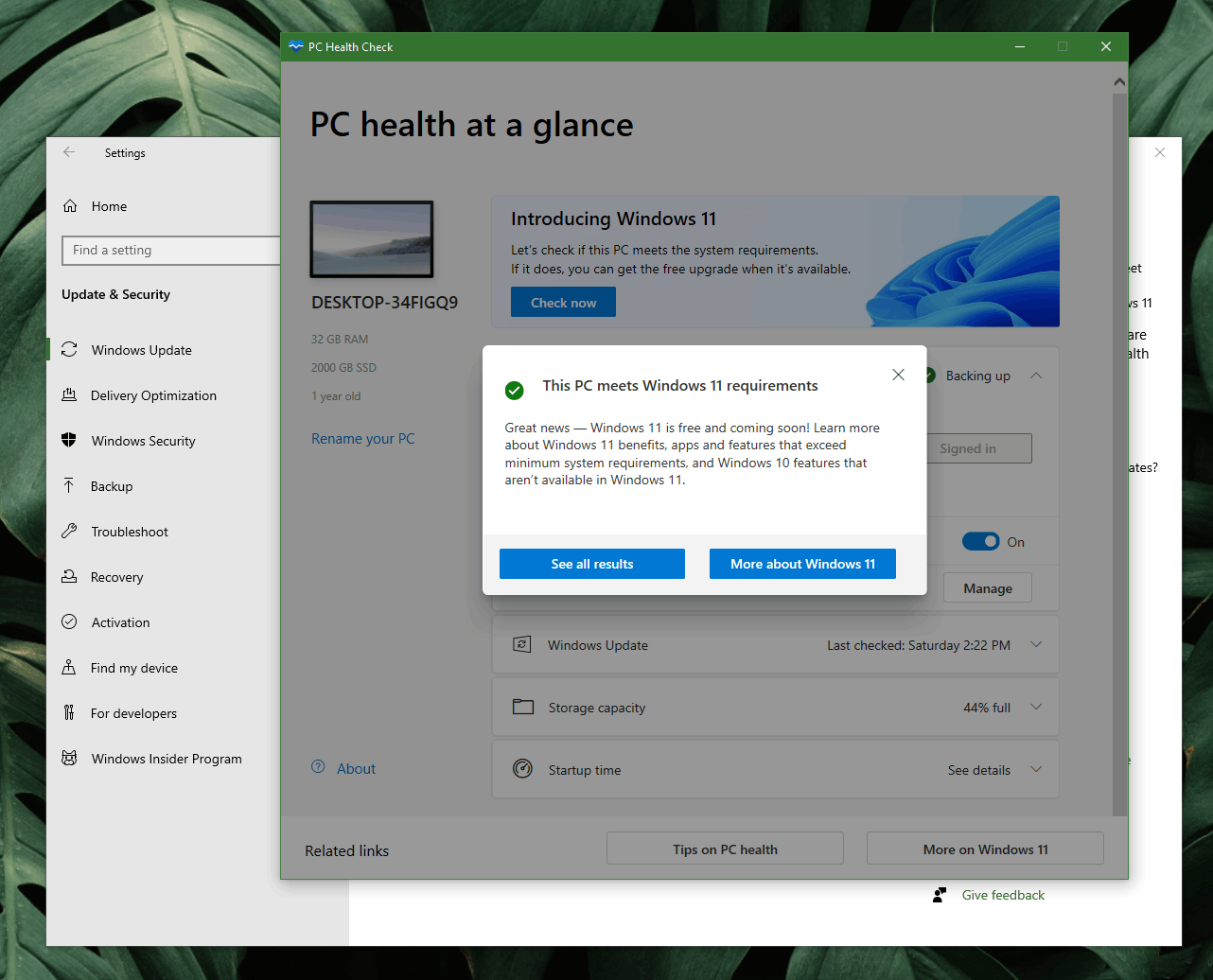Click the Windows Update sync icon in sidebar
Viewport: 1213px width, 980px height.
click(69, 350)
